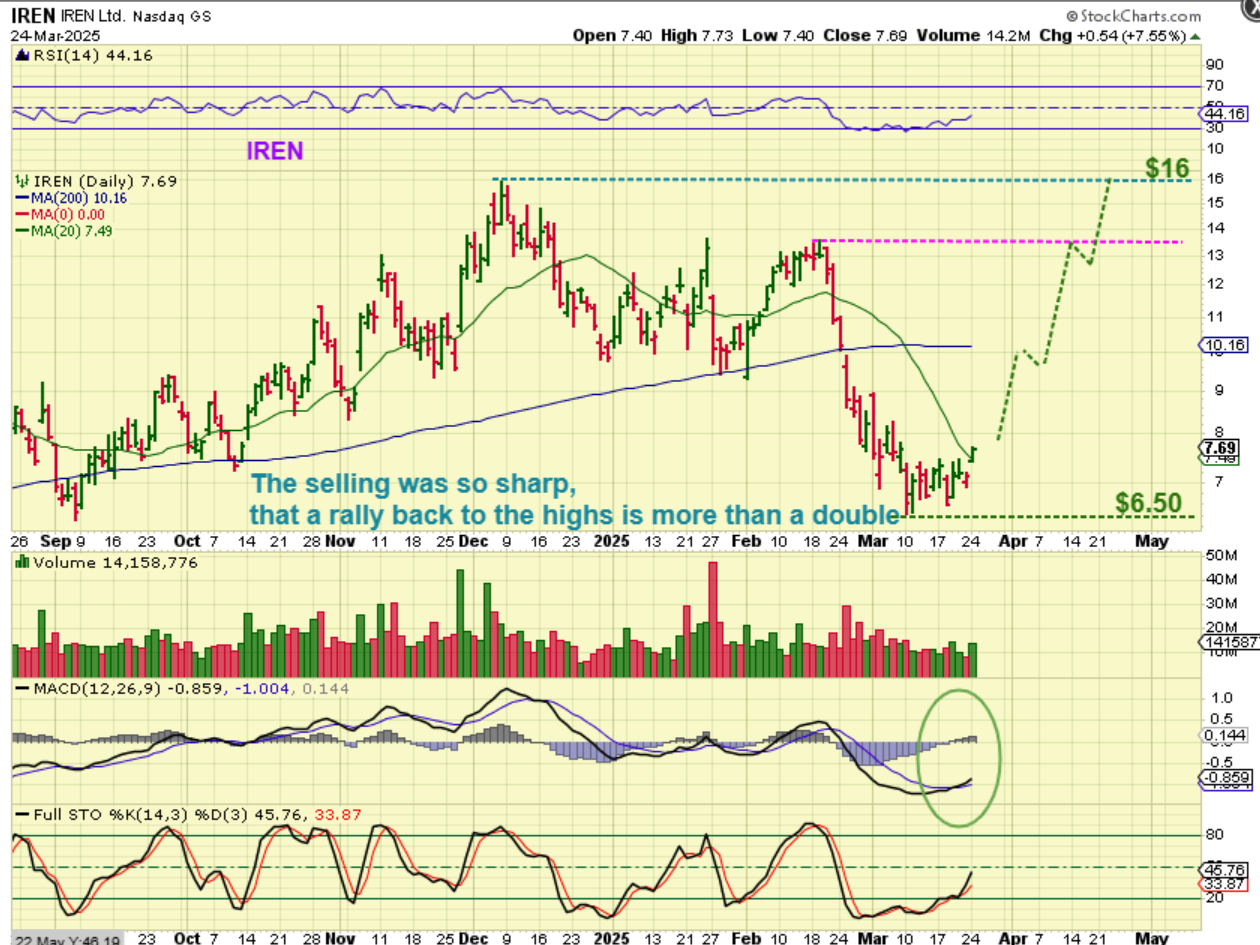Click the purple 'IREN' chart annotation
Image resolution: width=1260 pixels, height=945 pixels.
[276, 150]
